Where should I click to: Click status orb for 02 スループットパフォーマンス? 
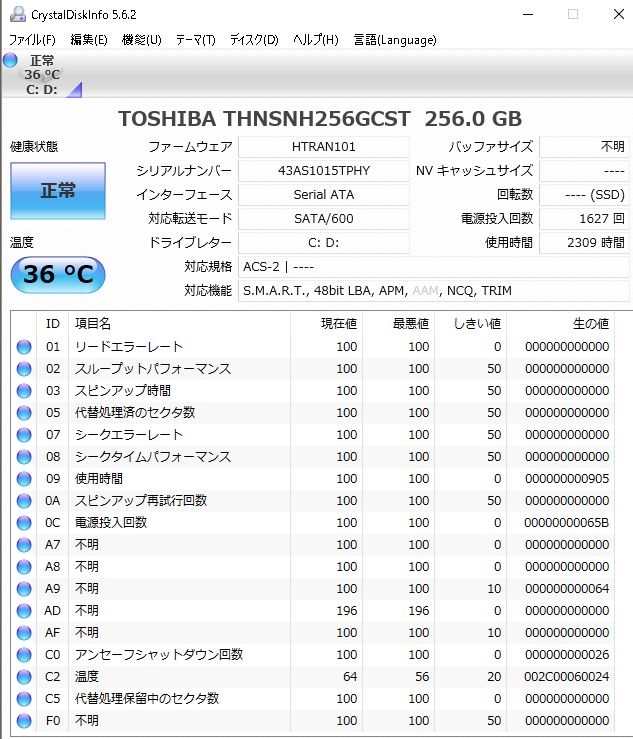tap(24, 369)
